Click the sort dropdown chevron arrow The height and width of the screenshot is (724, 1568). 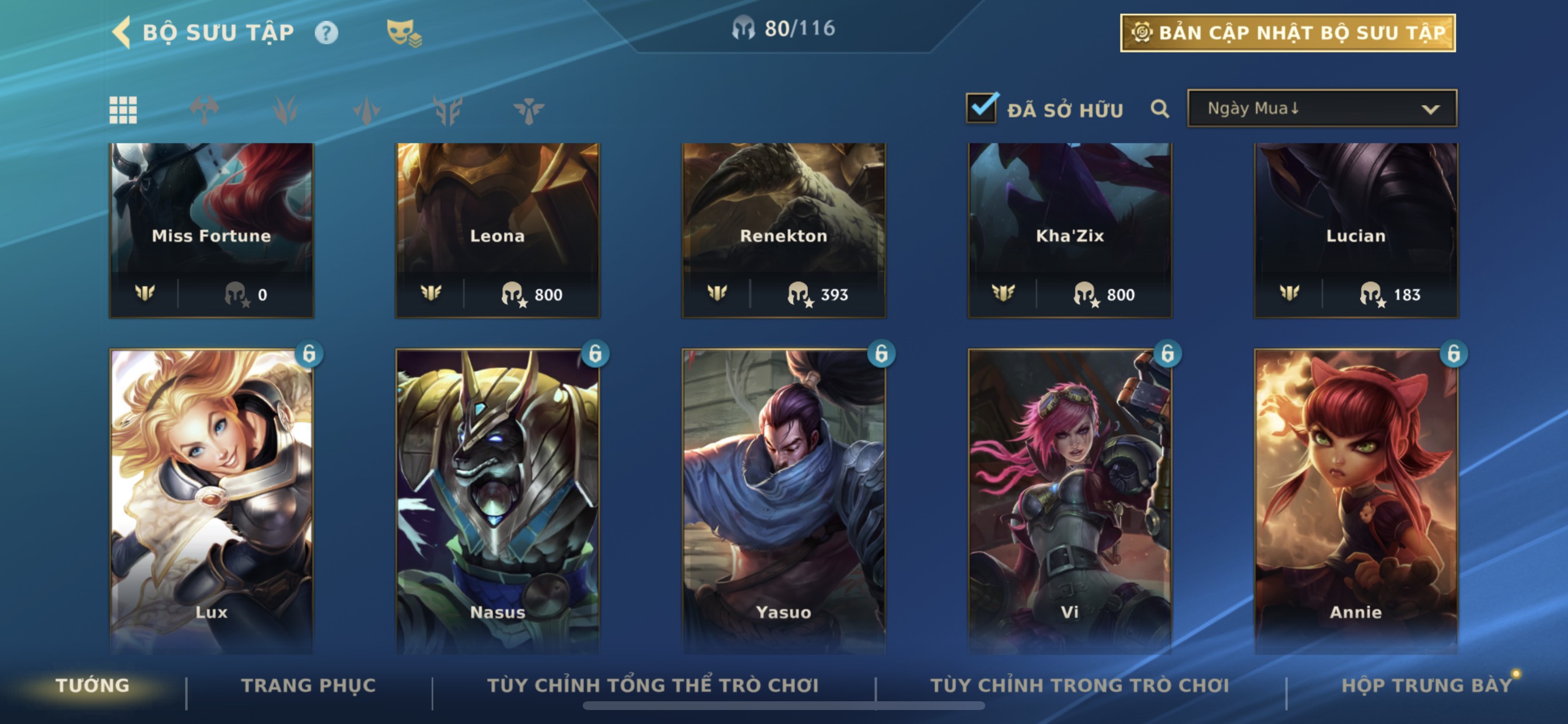(1430, 110)
